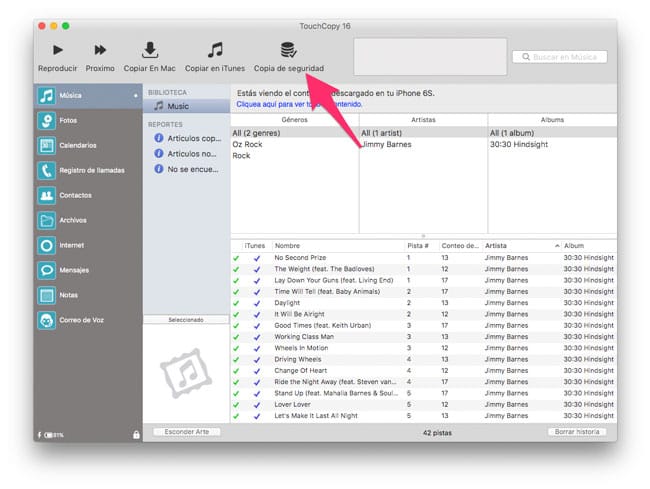Toggle iTunes checkmark for Daylight track
The width and height of the screenshot is (650, 489).
257,302
